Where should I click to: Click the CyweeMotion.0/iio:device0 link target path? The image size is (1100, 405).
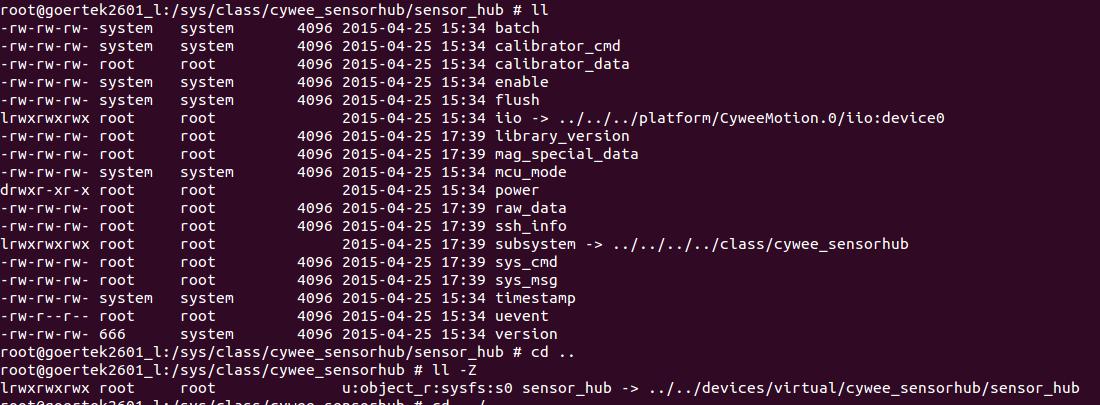(x=830, y=118)
